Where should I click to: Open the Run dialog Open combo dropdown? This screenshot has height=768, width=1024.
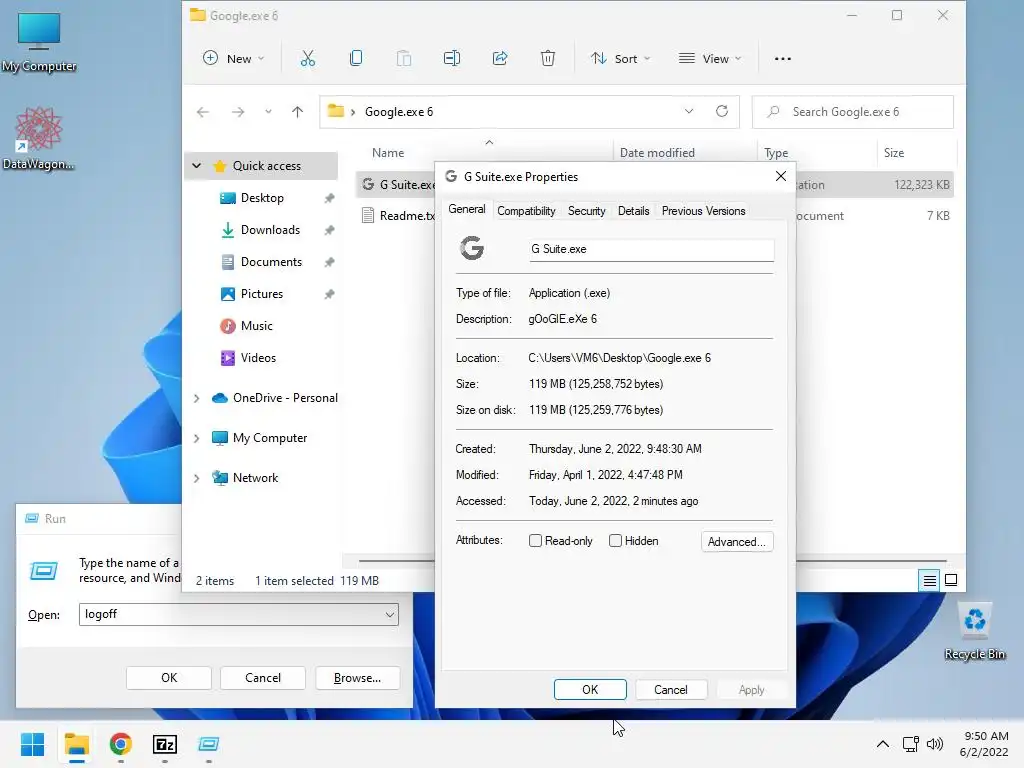click(x=390, y=615)
